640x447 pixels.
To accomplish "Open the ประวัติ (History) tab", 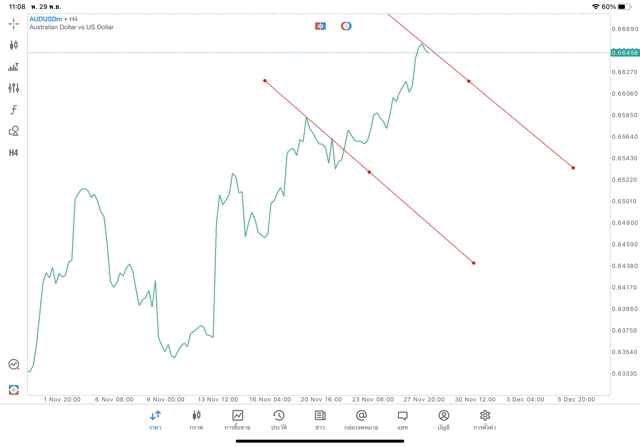I will 278,419.
